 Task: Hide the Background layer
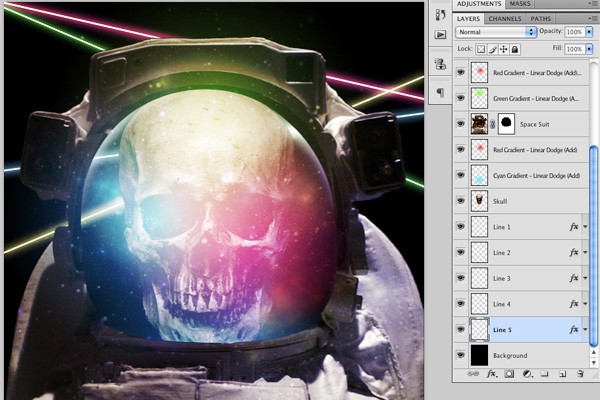(x=461, y=355)
